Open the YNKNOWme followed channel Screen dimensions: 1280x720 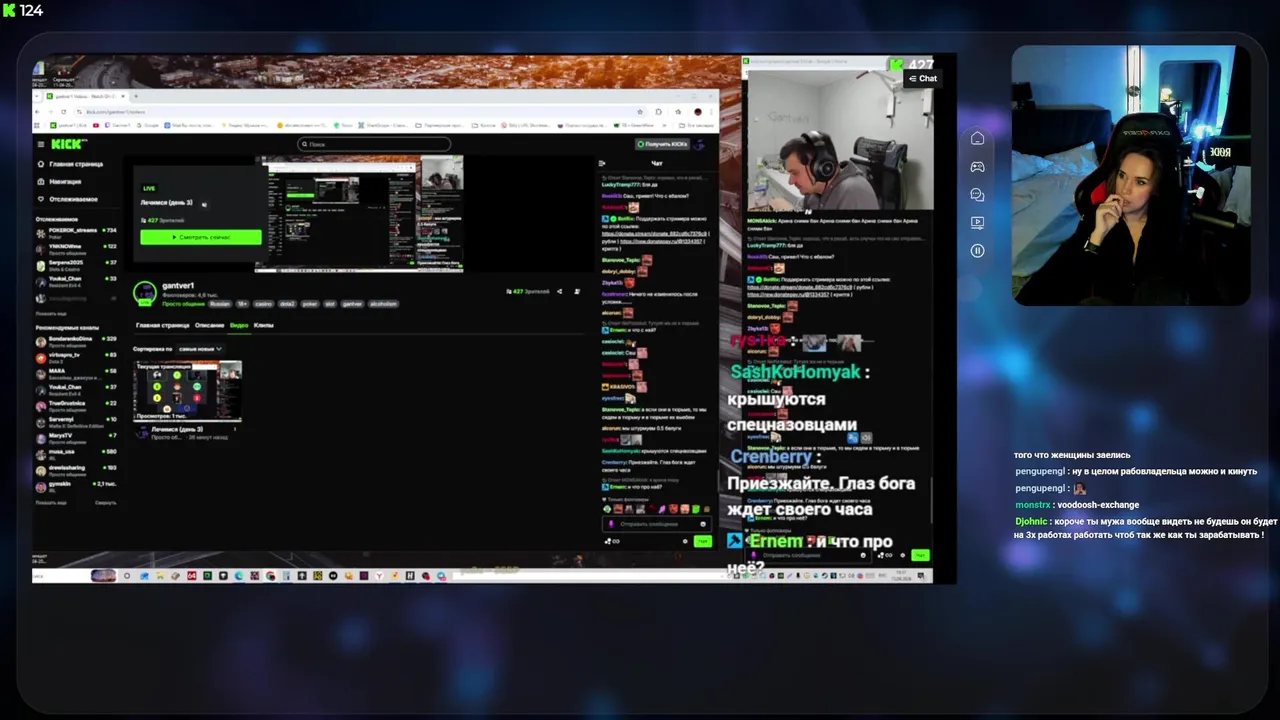tap(76, 248)
